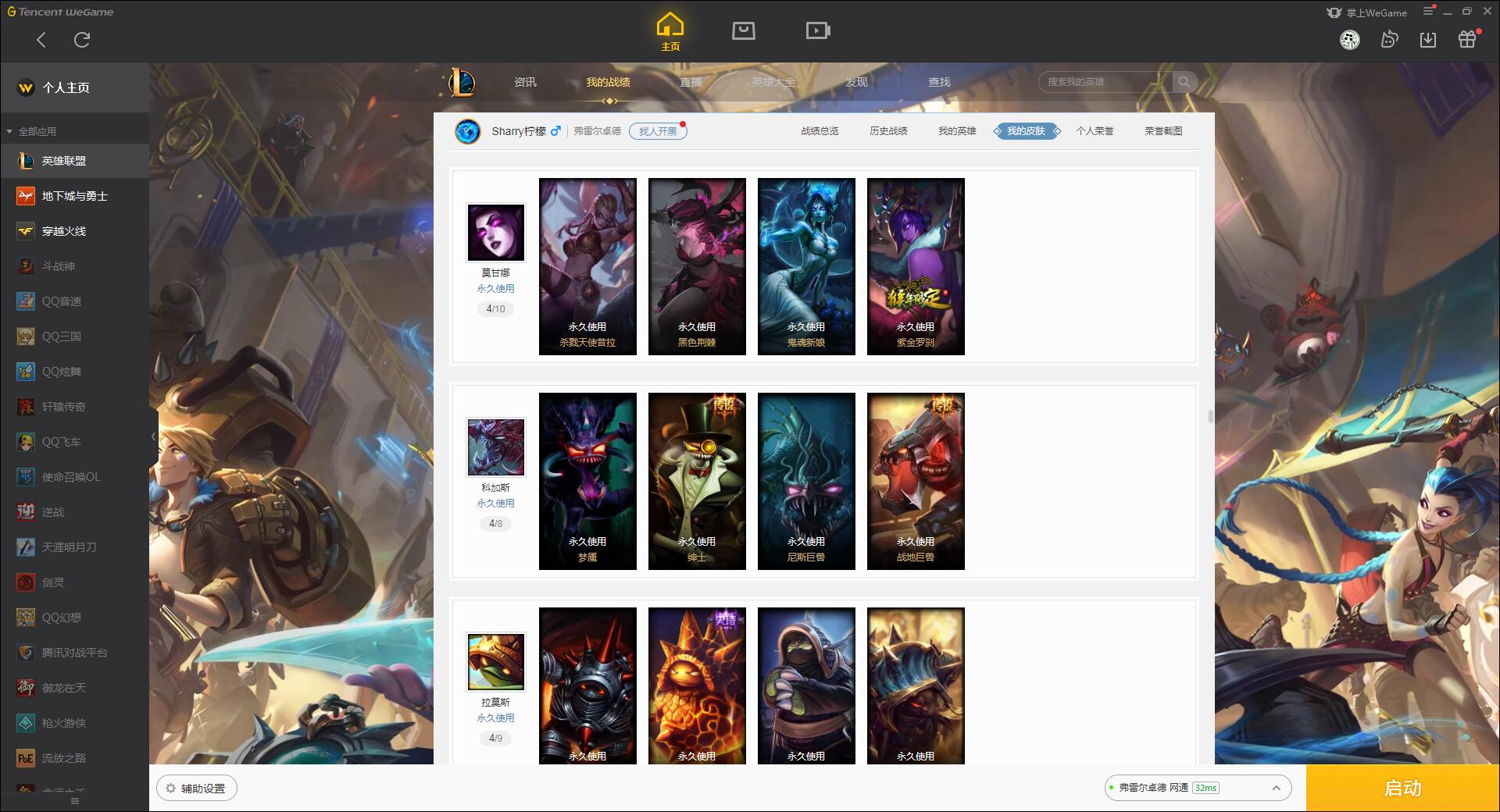The image size is (1500, 812).
Task: Go back with the left arrow icon
Action: [x=41, y=40]
